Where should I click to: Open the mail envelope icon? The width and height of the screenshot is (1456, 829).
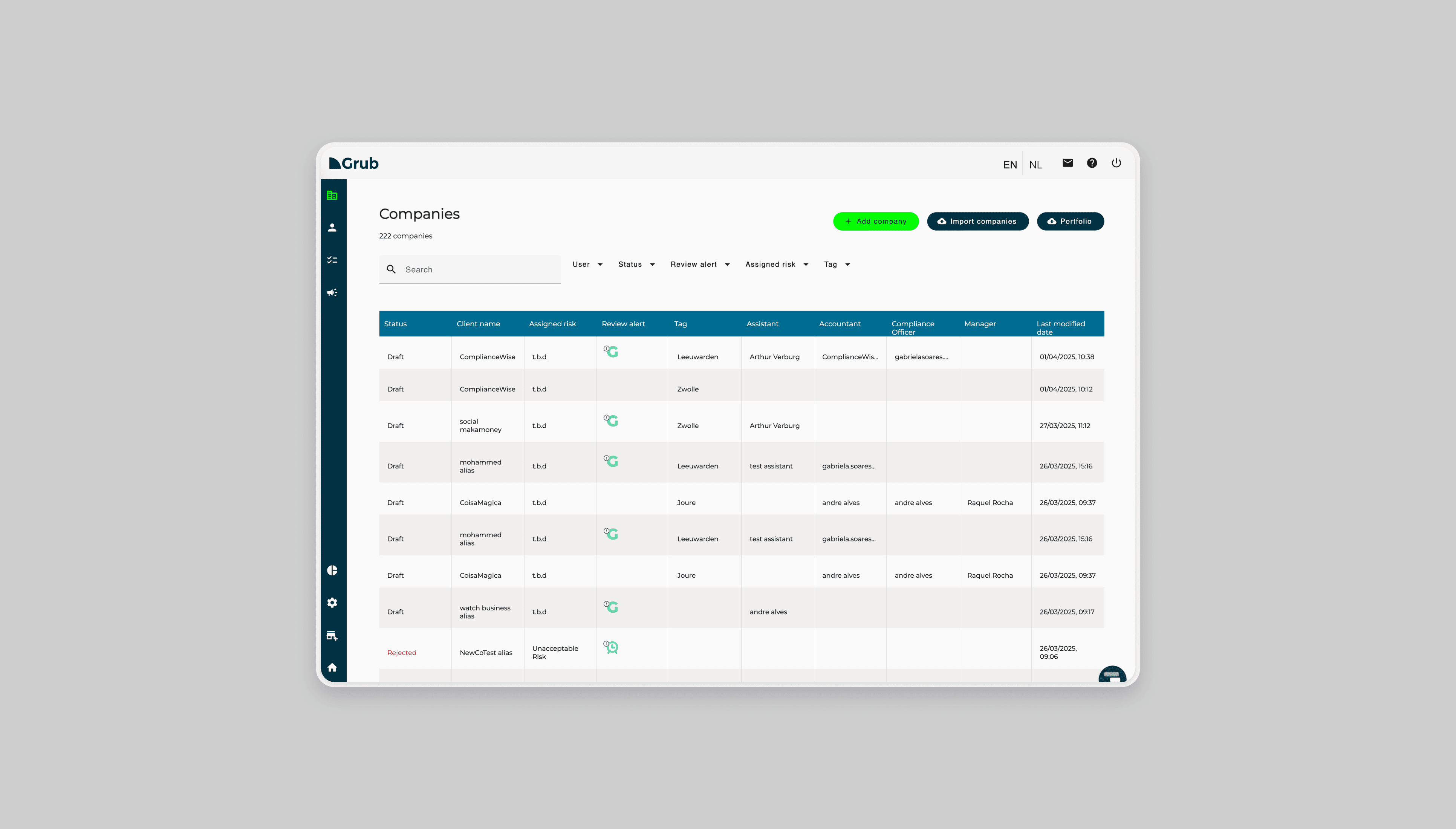point(1068,164)
